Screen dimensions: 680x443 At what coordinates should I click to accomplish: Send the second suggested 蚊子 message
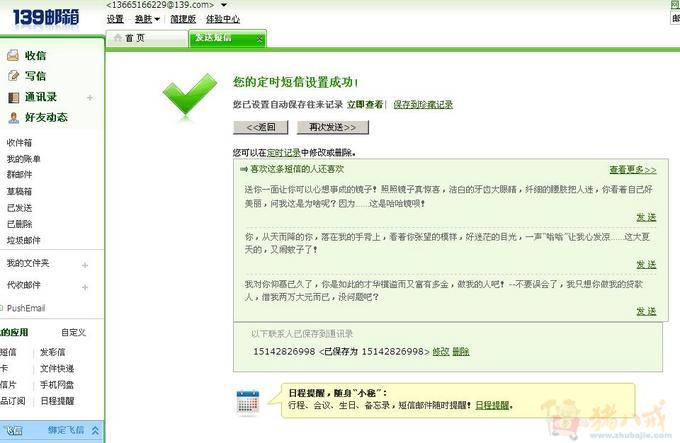tap(646, 264)
